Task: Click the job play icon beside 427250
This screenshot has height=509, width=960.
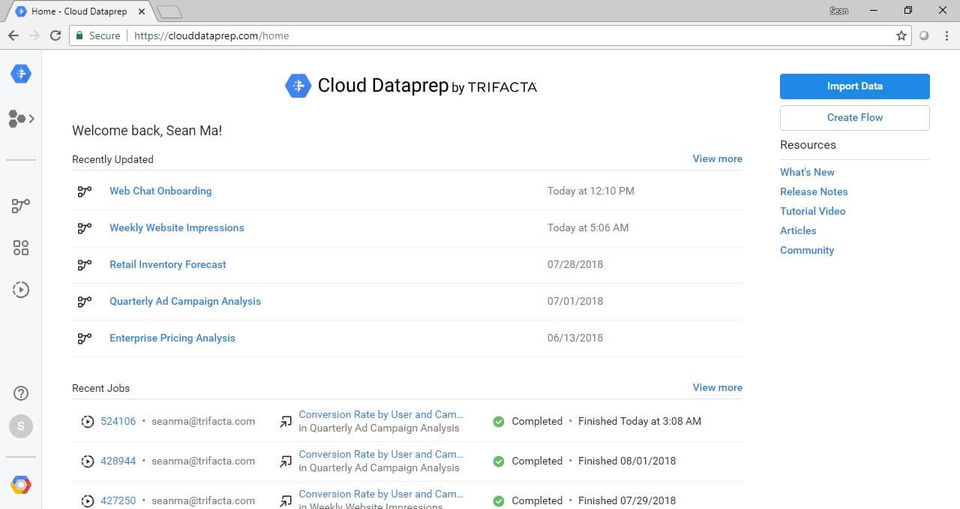Action: click(88, 501)
